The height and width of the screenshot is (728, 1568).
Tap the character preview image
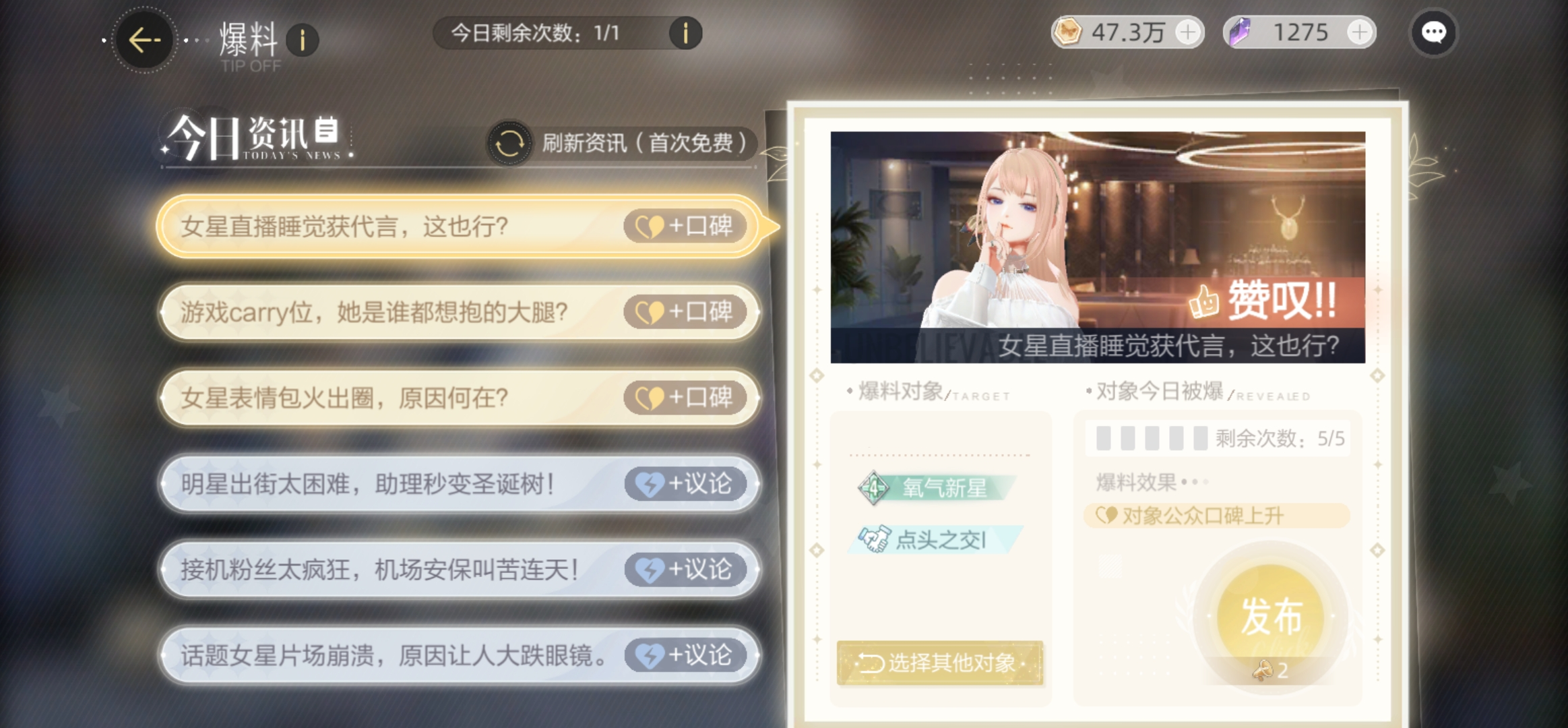[x=1098, y=247]
